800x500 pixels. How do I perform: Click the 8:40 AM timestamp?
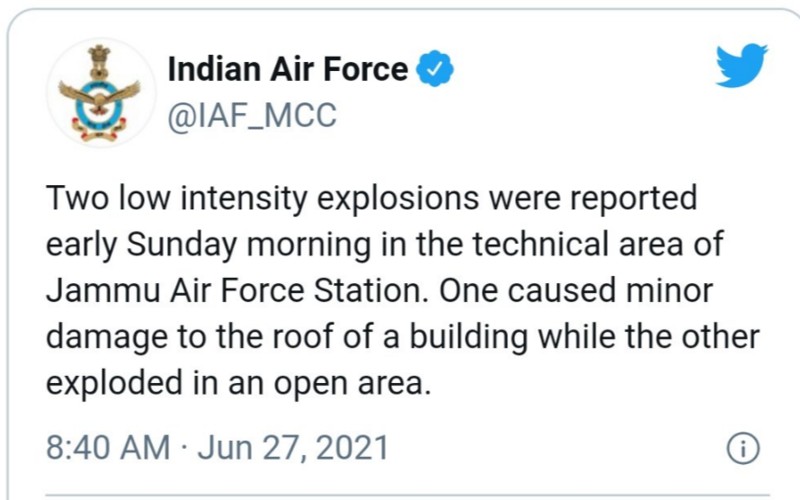108,447
